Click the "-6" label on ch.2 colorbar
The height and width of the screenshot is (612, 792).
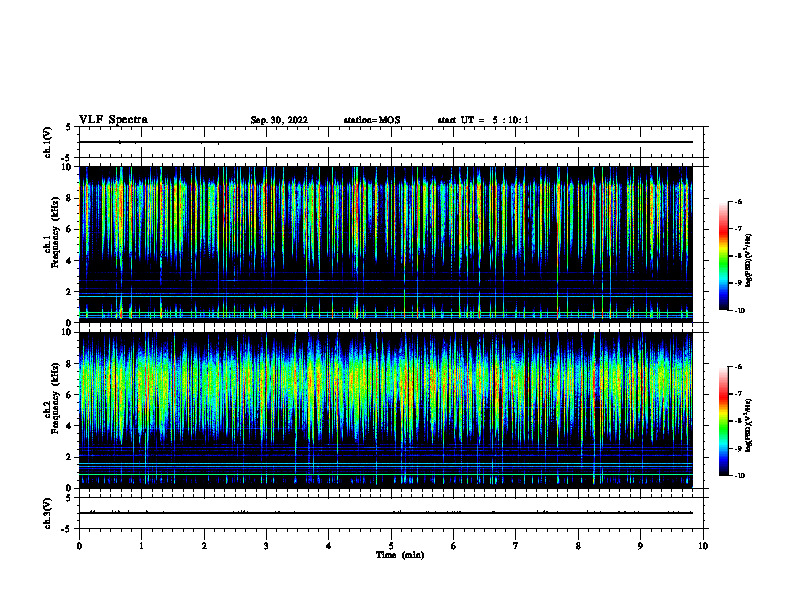click(x=738, y=367)
